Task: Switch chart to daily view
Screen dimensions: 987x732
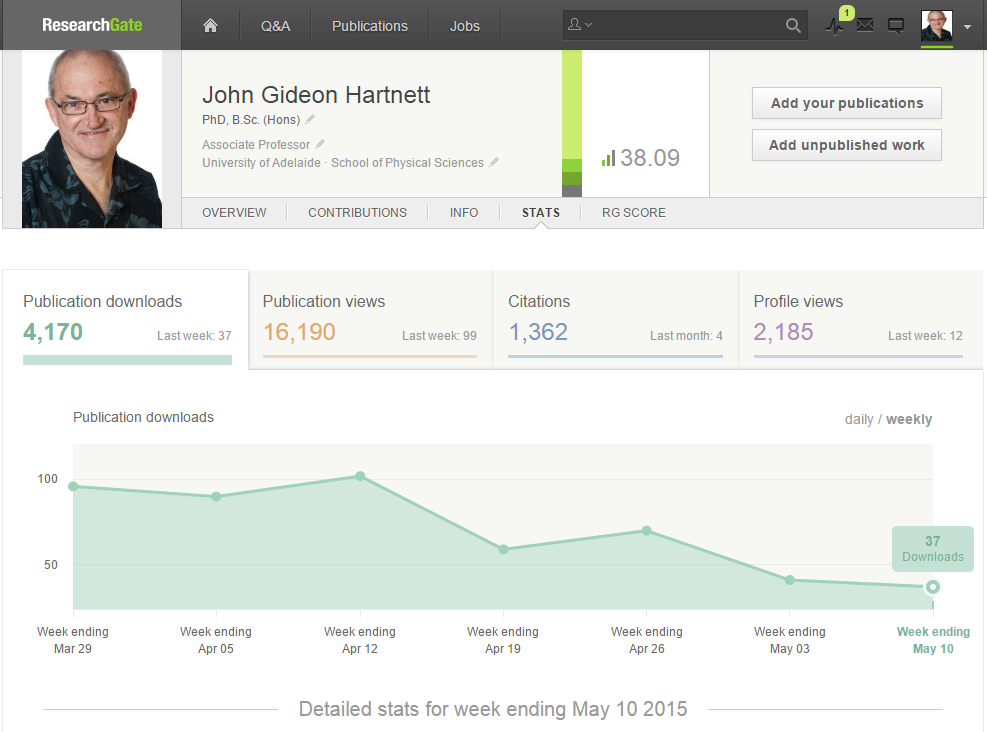Action: [x=859, y=420]
